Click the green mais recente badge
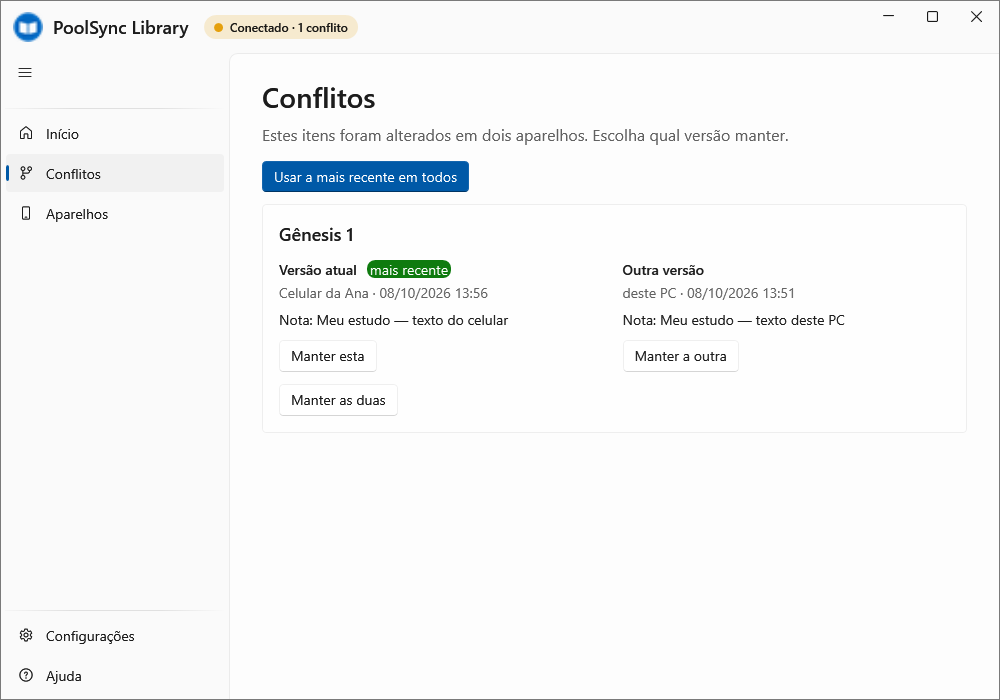The image size is (1000, 700). [x=409, y=270]
